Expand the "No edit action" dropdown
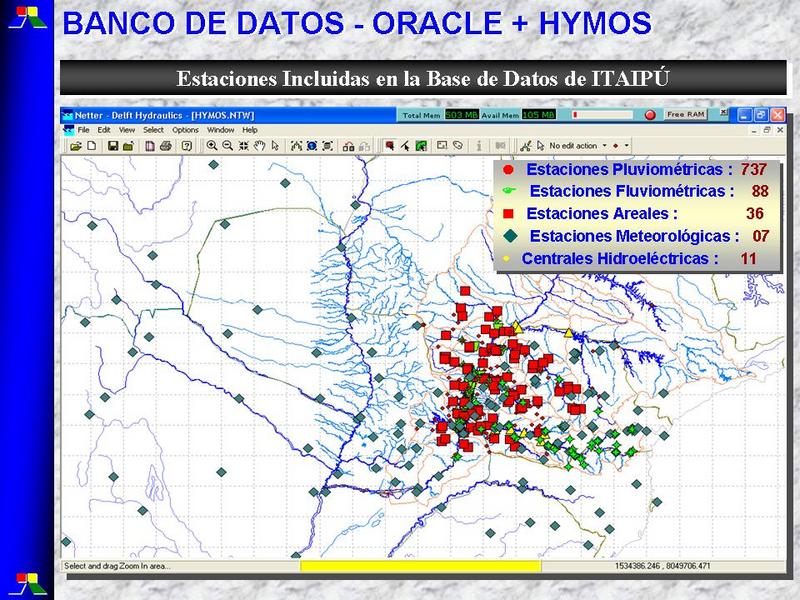This screenshot has height=600, width=800. 603,145
